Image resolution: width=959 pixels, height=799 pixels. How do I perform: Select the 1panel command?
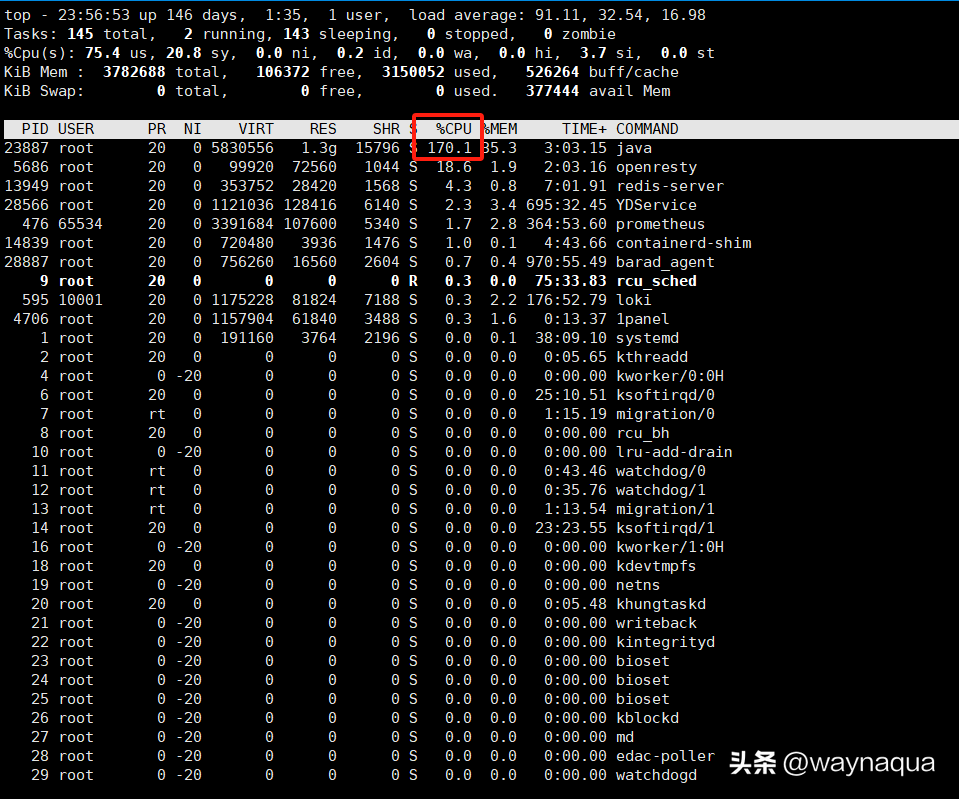(x=642, y=319)
